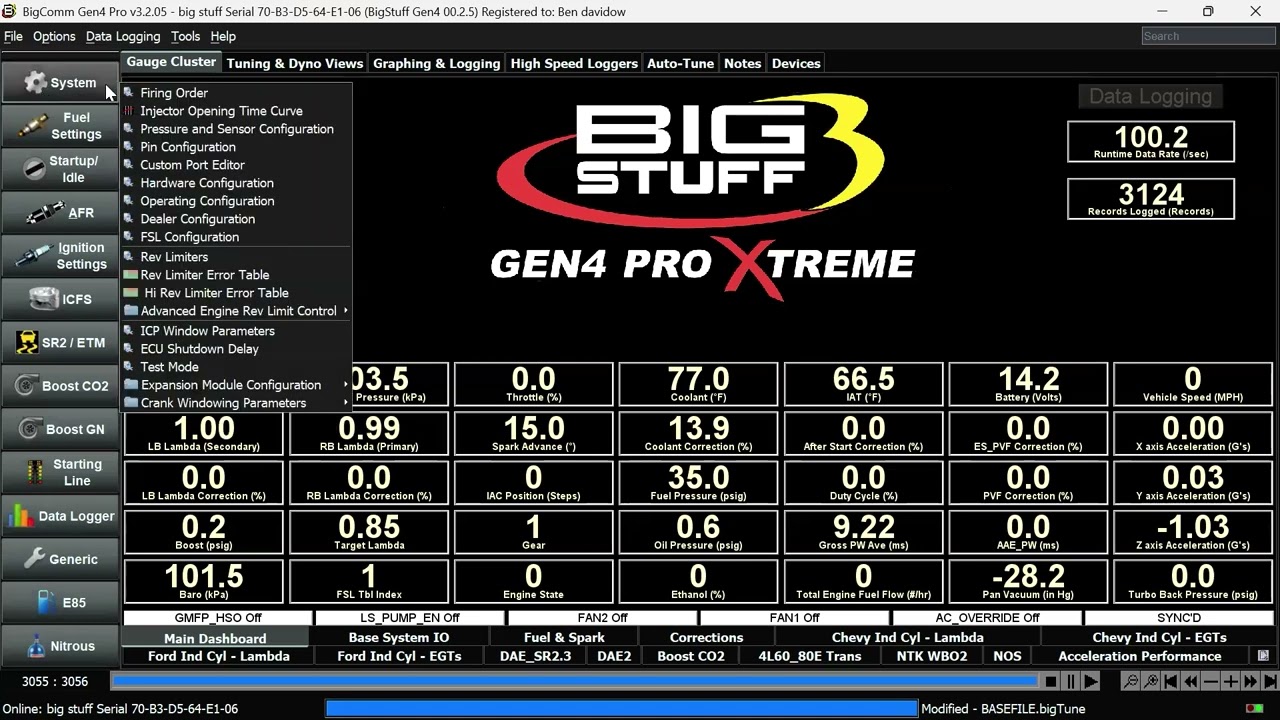Image resolution: width=1280 pixels, height=720 pixels.
Task: Open Pin Configuration menu entry
Action: click(x=236, y=147)
